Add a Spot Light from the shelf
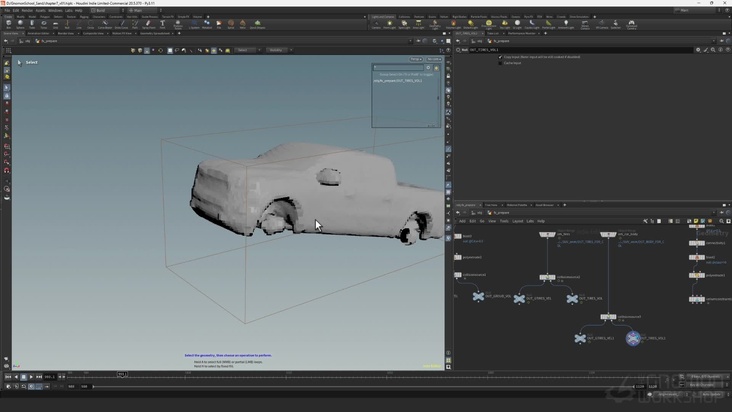Viewport: 732px width, 412px height. (404, 24)
